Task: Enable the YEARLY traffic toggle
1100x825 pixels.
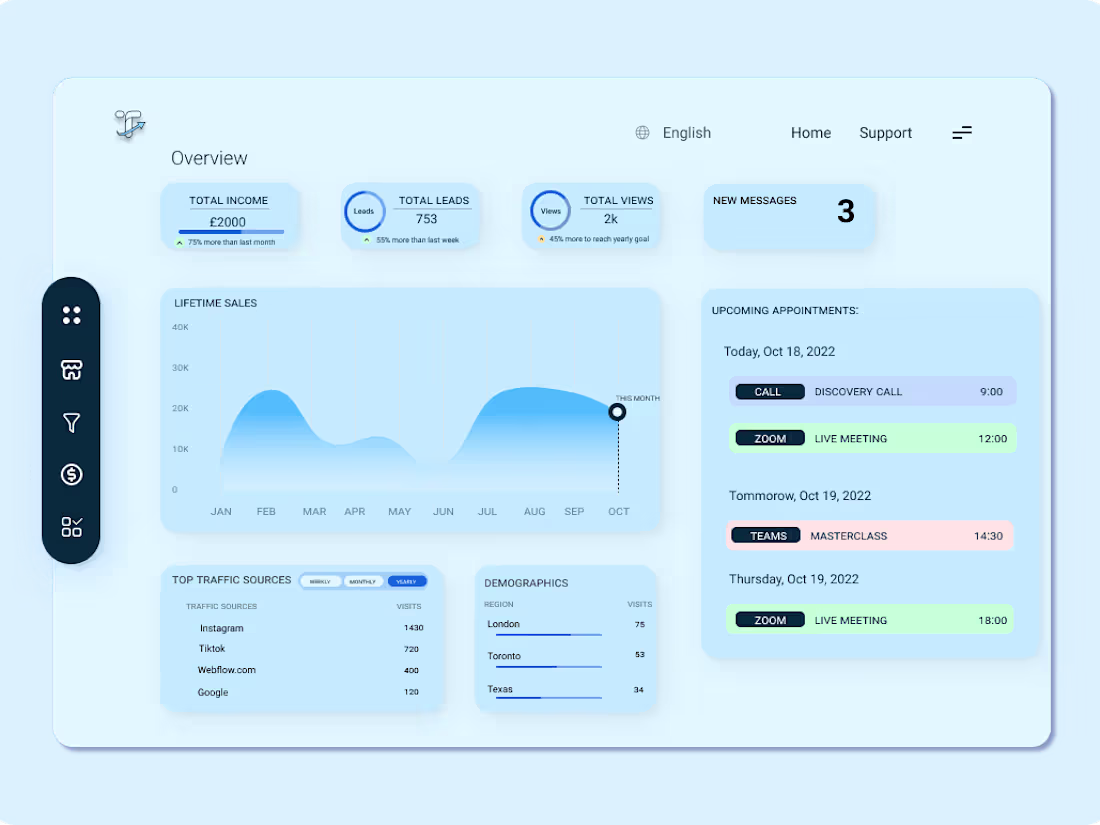Action: pos(406,580)
